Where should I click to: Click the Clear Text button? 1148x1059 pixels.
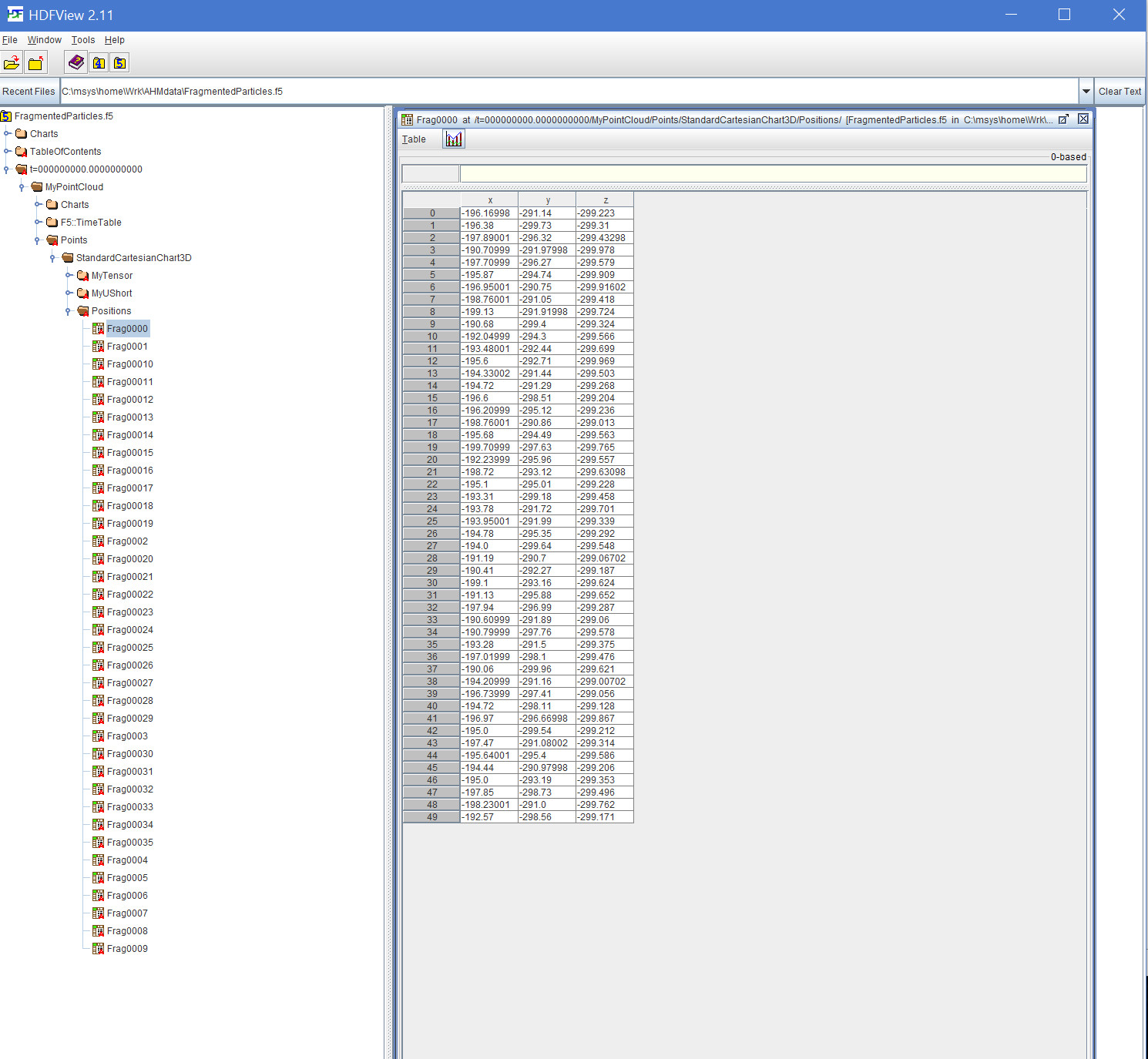coord(1119,92)
